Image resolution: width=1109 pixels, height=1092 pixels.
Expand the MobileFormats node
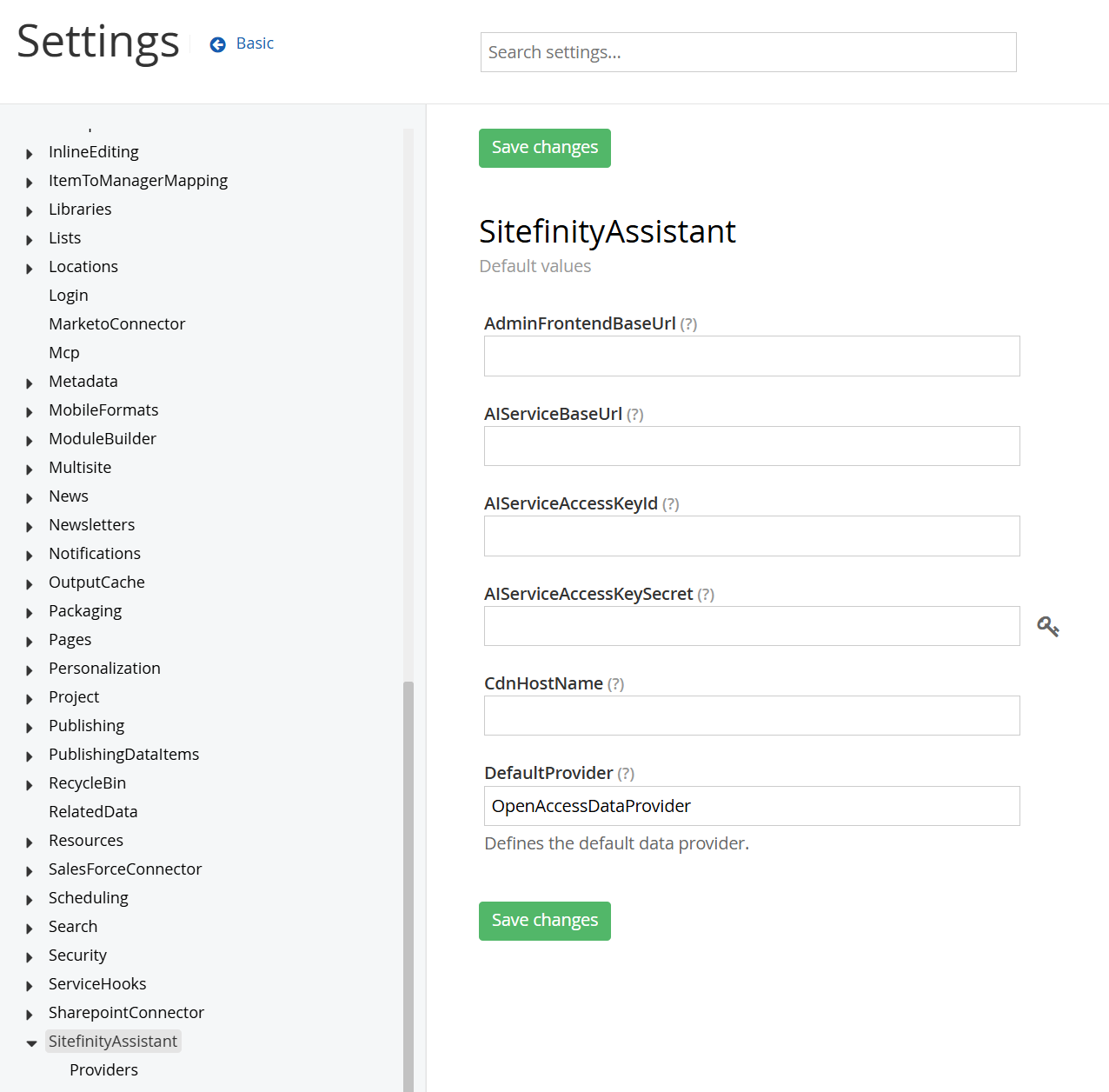30,412
